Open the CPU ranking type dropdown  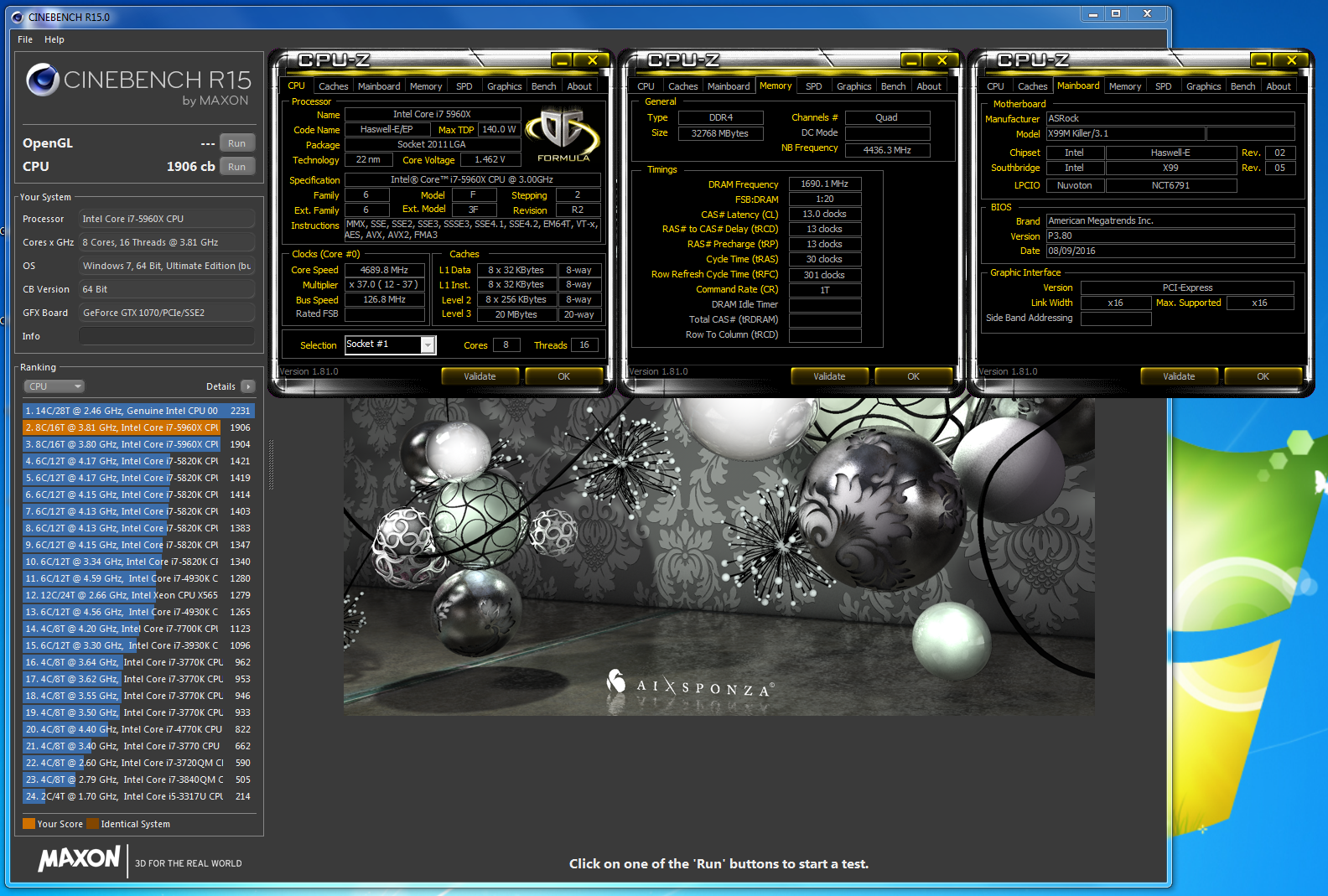click(54, 386)
